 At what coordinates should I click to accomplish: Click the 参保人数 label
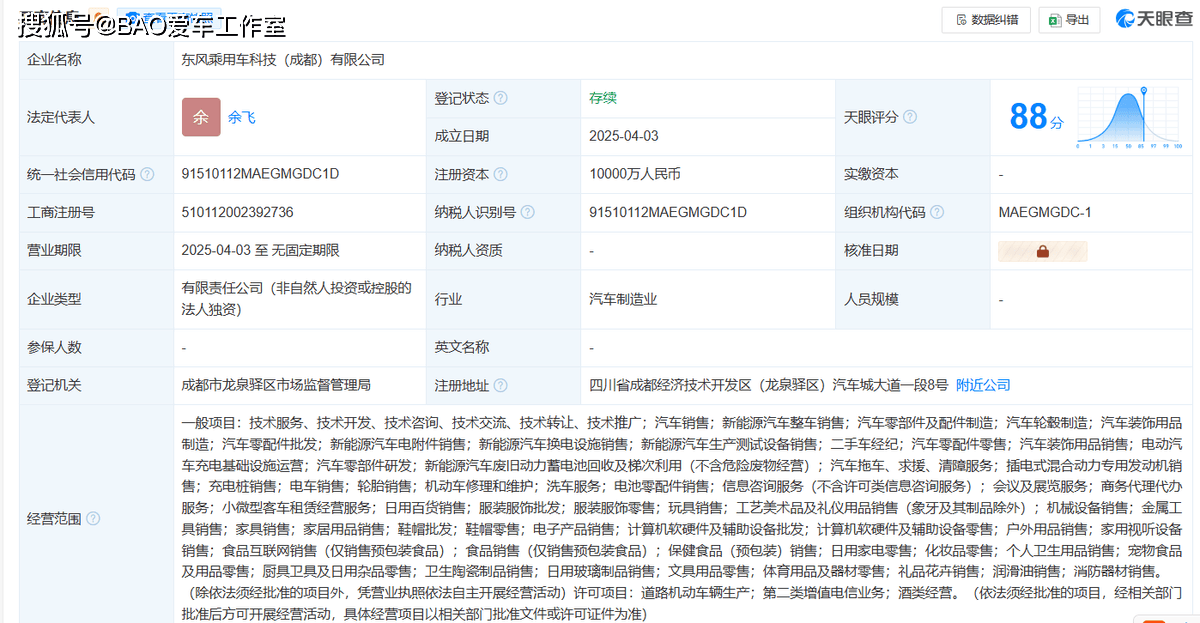click(x=54, y=347)
